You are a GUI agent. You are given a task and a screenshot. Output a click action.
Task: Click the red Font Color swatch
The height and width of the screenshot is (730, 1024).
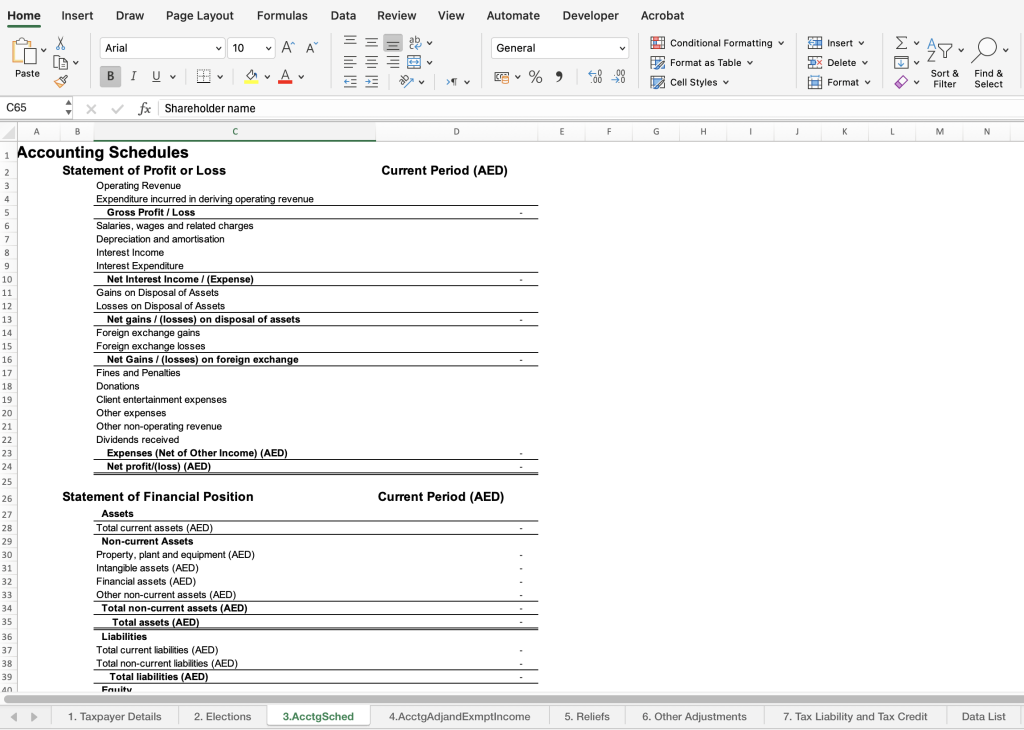click(x=286, y=80)
